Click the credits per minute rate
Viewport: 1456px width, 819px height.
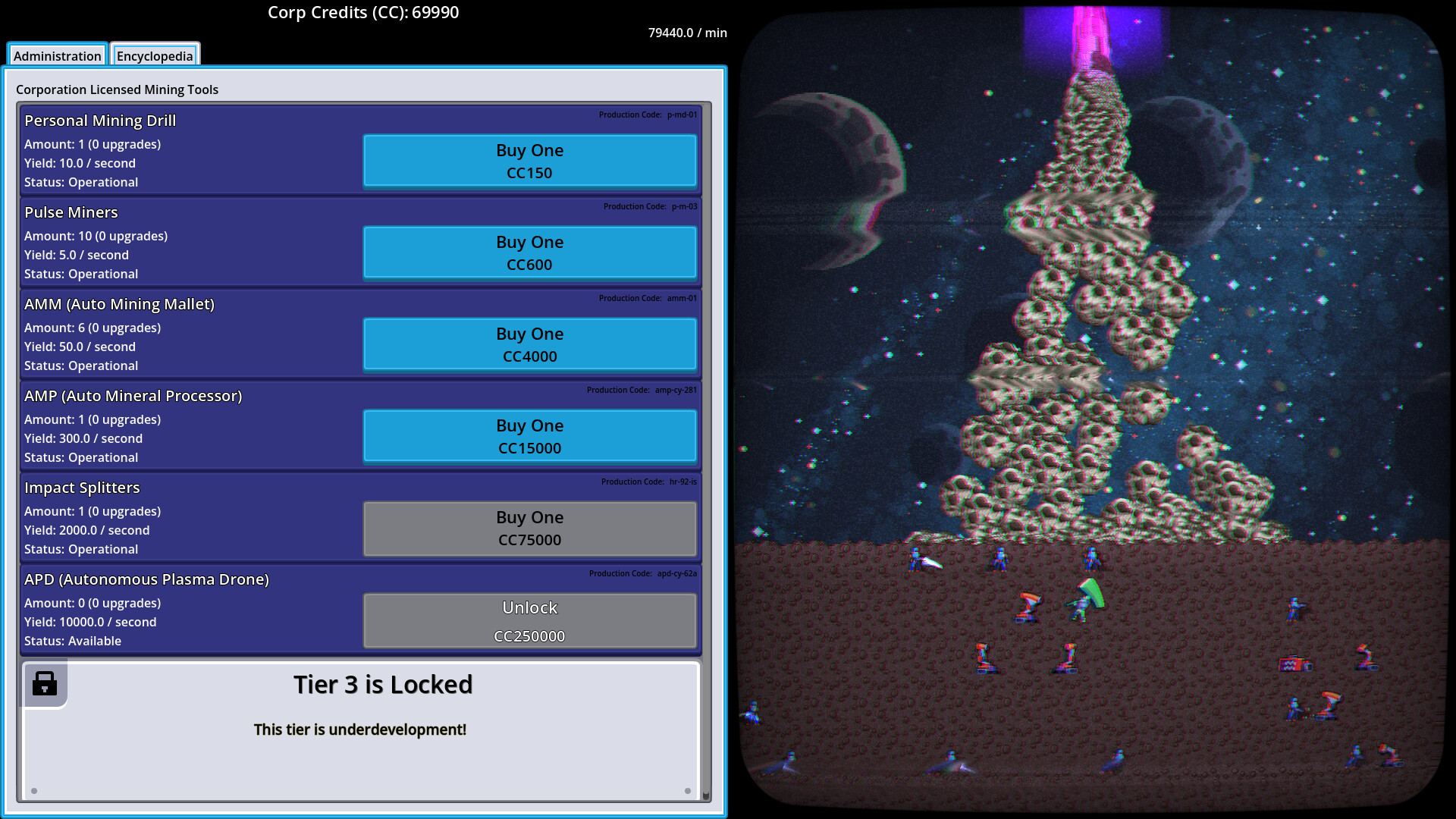click(687, 33)
